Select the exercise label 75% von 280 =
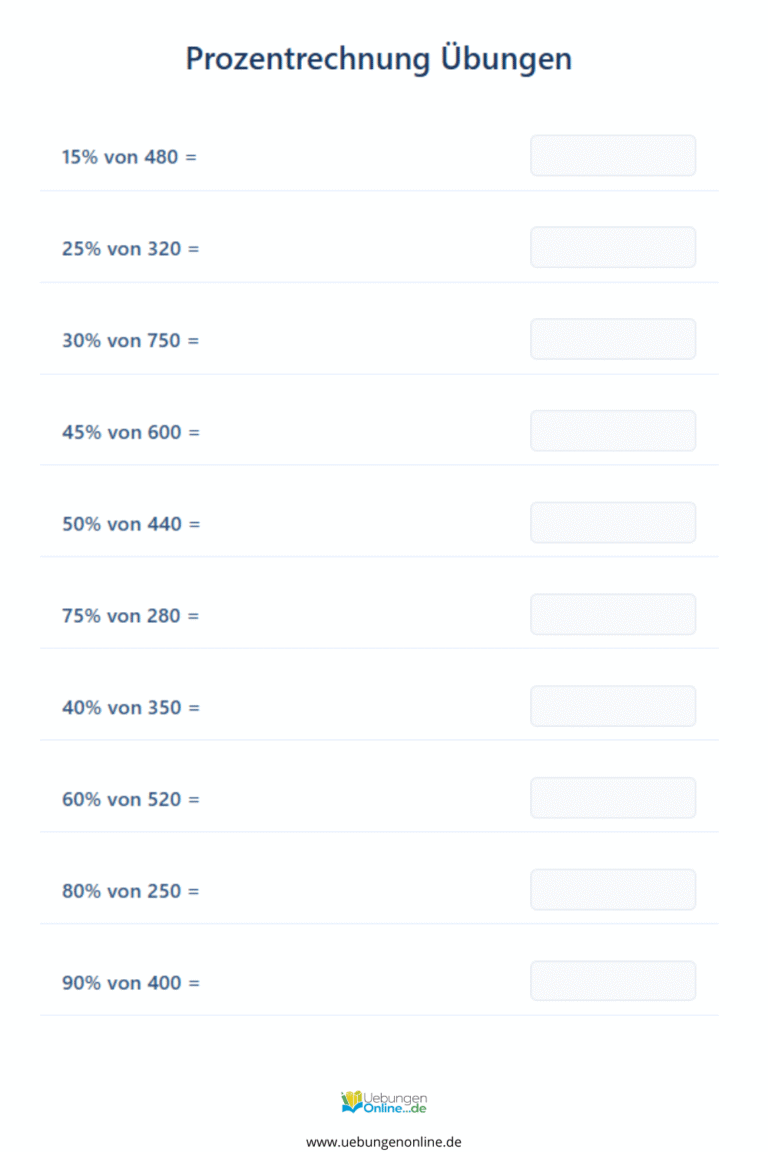Screen dimensions: 768x1152 pyautogui.click(x=130, y=616)
